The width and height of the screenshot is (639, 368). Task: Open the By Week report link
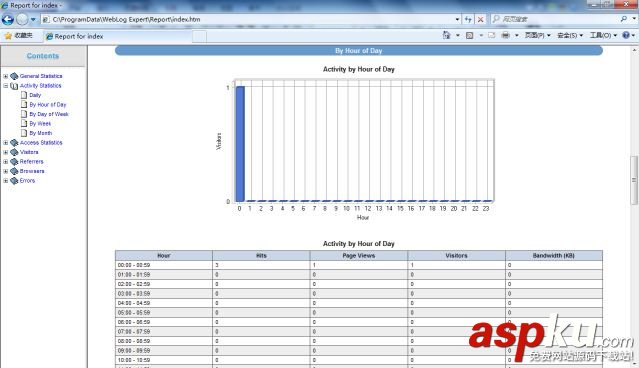click(x=40, y=123)
